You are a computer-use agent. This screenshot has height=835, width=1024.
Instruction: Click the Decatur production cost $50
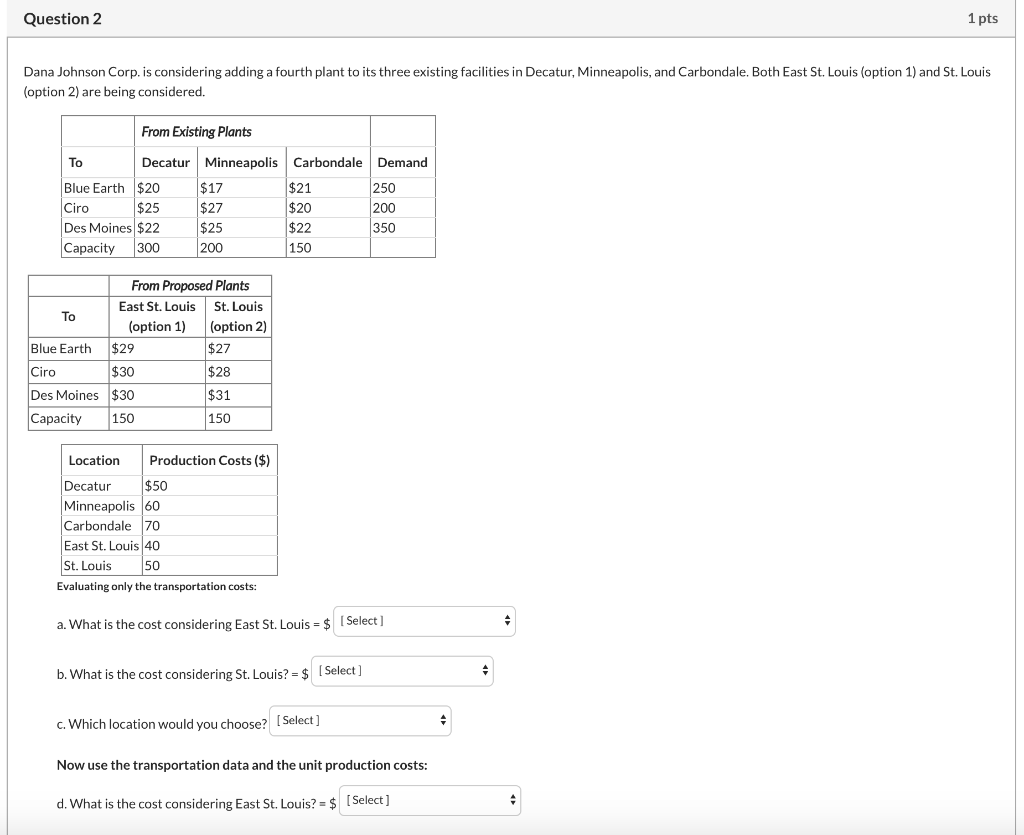tap(156, 486)
